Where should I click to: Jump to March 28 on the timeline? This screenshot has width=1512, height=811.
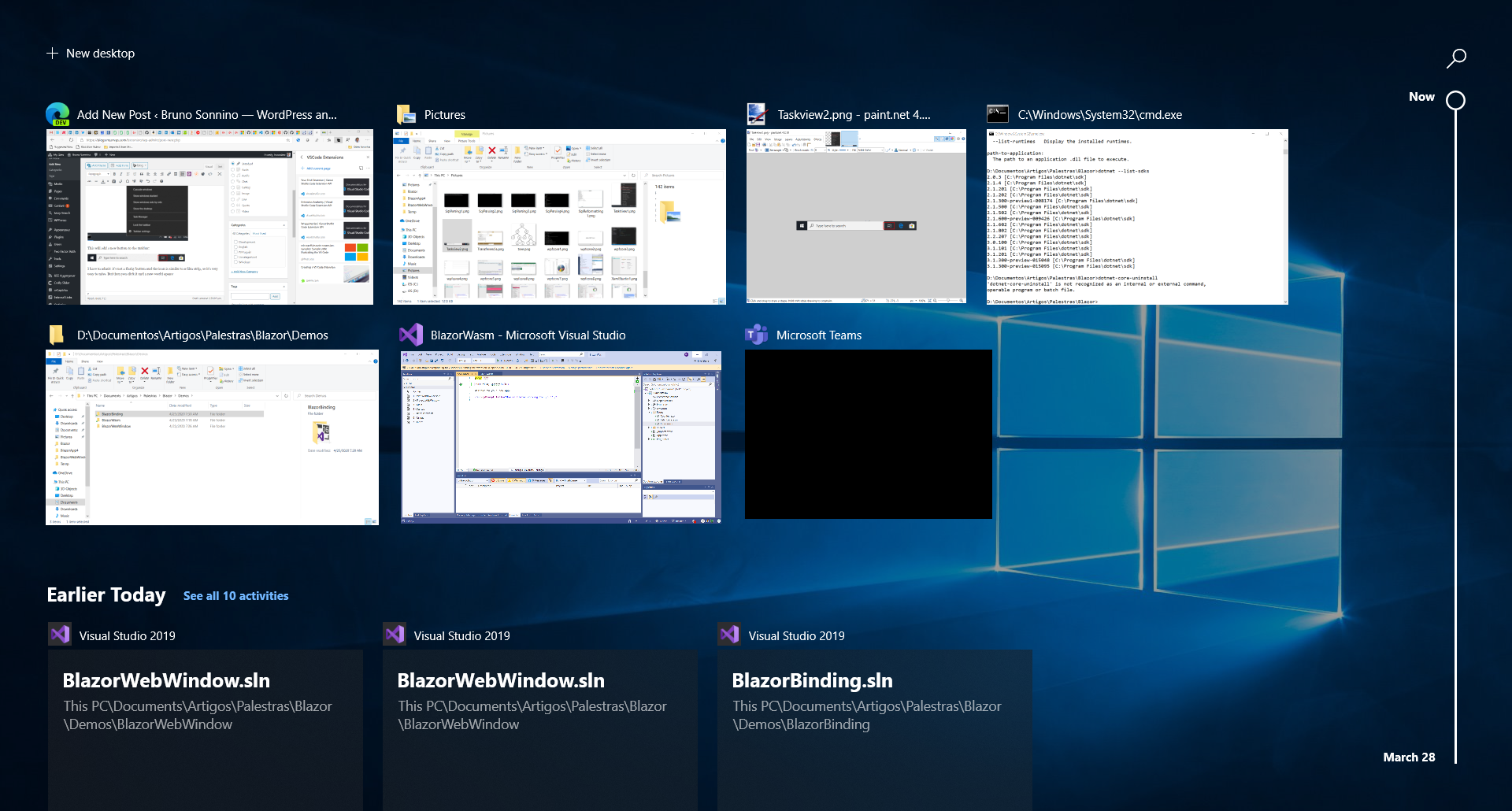(1409, 757)
